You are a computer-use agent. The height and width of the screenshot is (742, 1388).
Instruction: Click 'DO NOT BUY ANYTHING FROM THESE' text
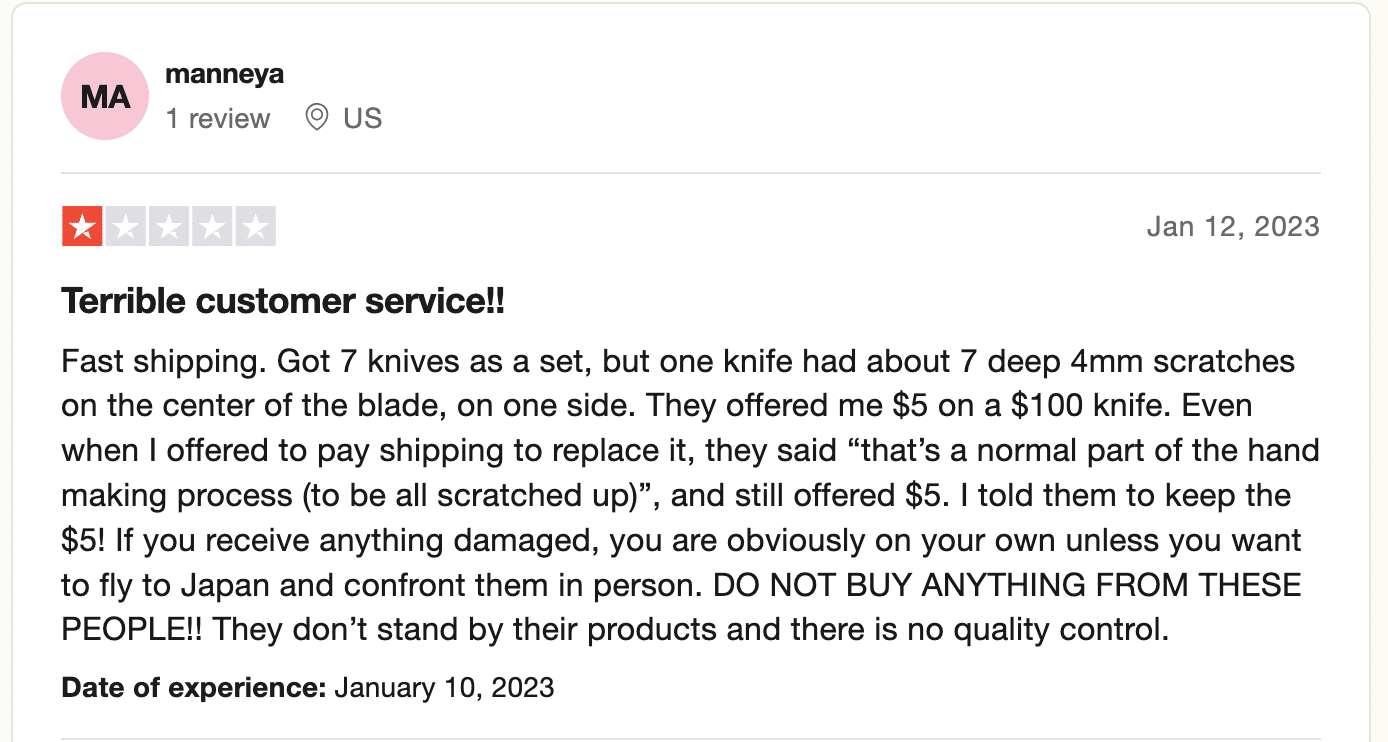click(x=1007, y=585)
